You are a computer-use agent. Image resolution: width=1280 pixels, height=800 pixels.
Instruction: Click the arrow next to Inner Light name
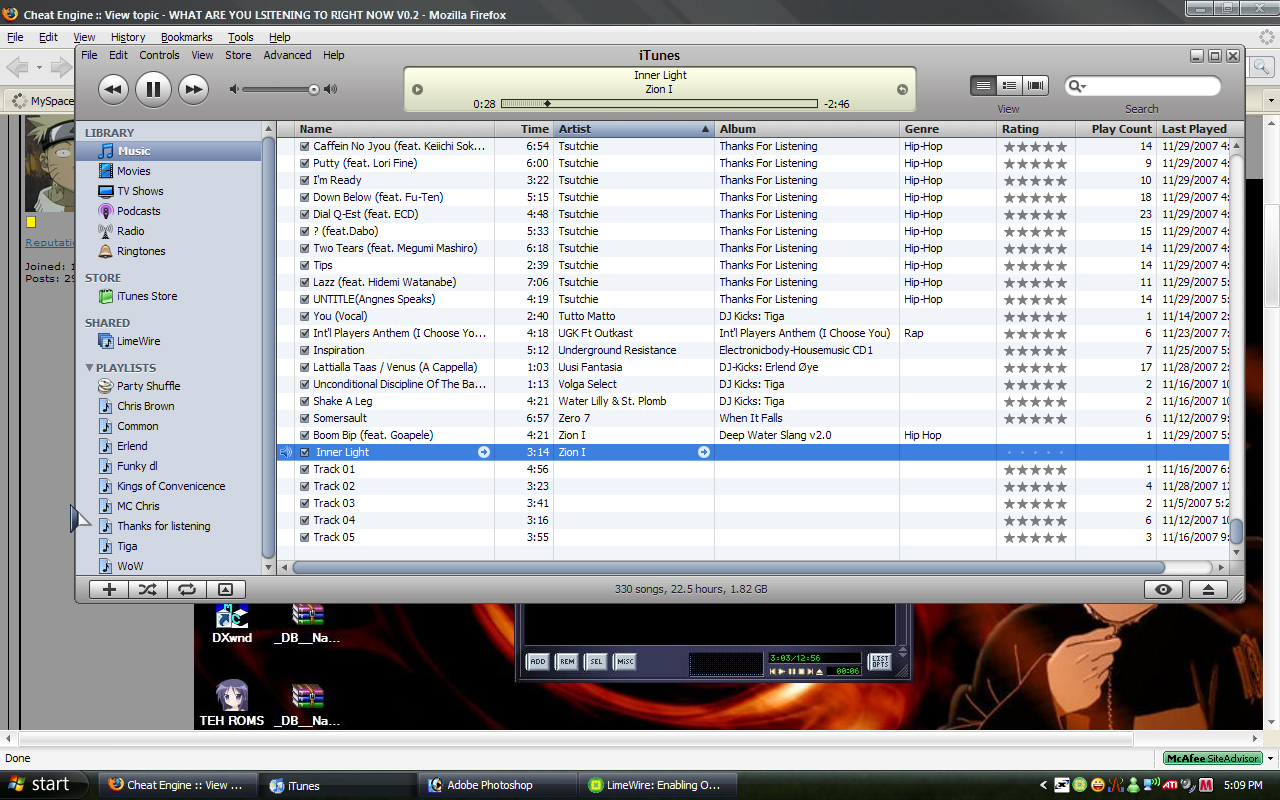(484, 452)
